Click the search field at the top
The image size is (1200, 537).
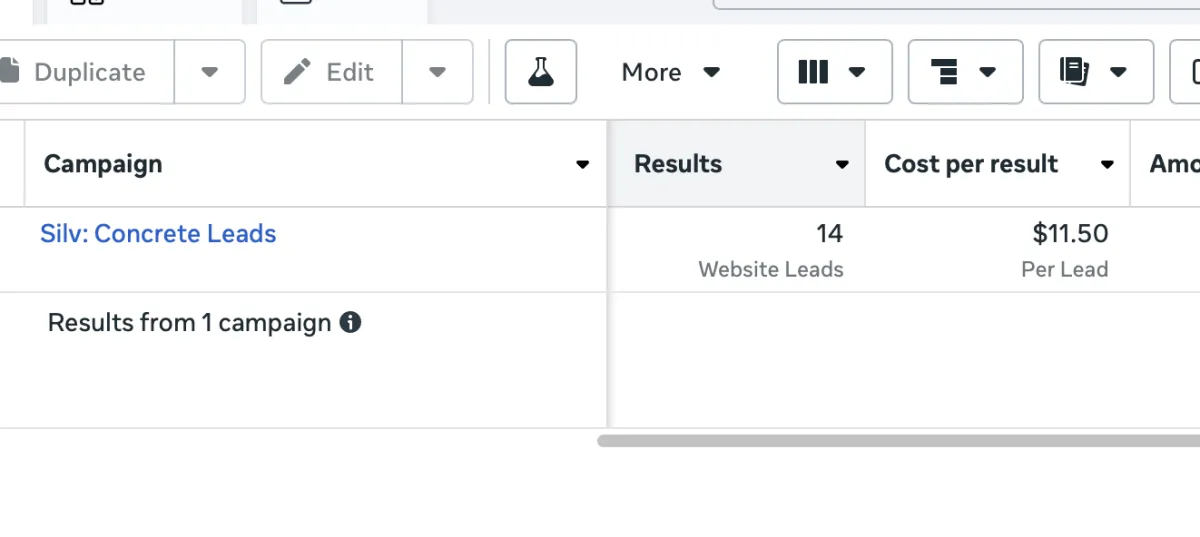[956, 4]
